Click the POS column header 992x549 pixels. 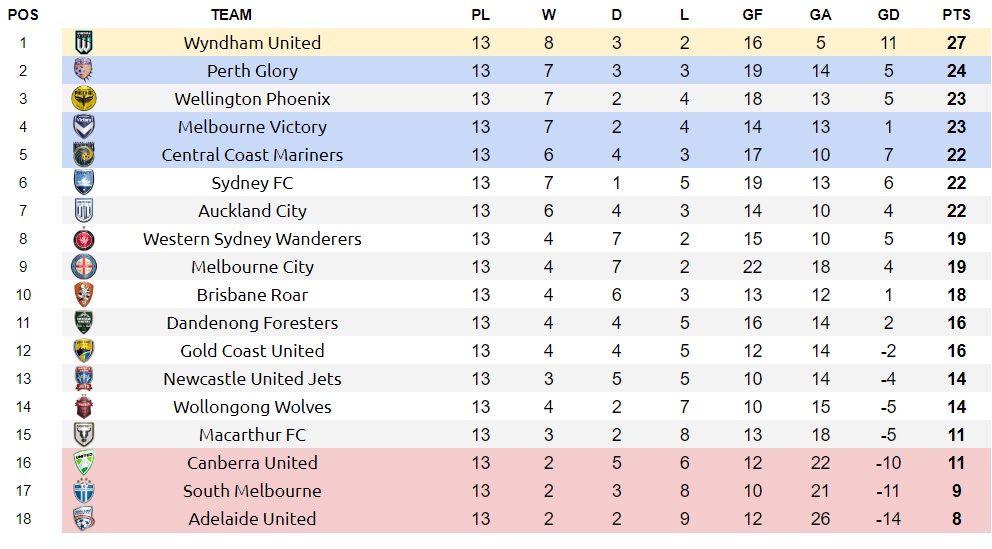[x=23, y=15]
